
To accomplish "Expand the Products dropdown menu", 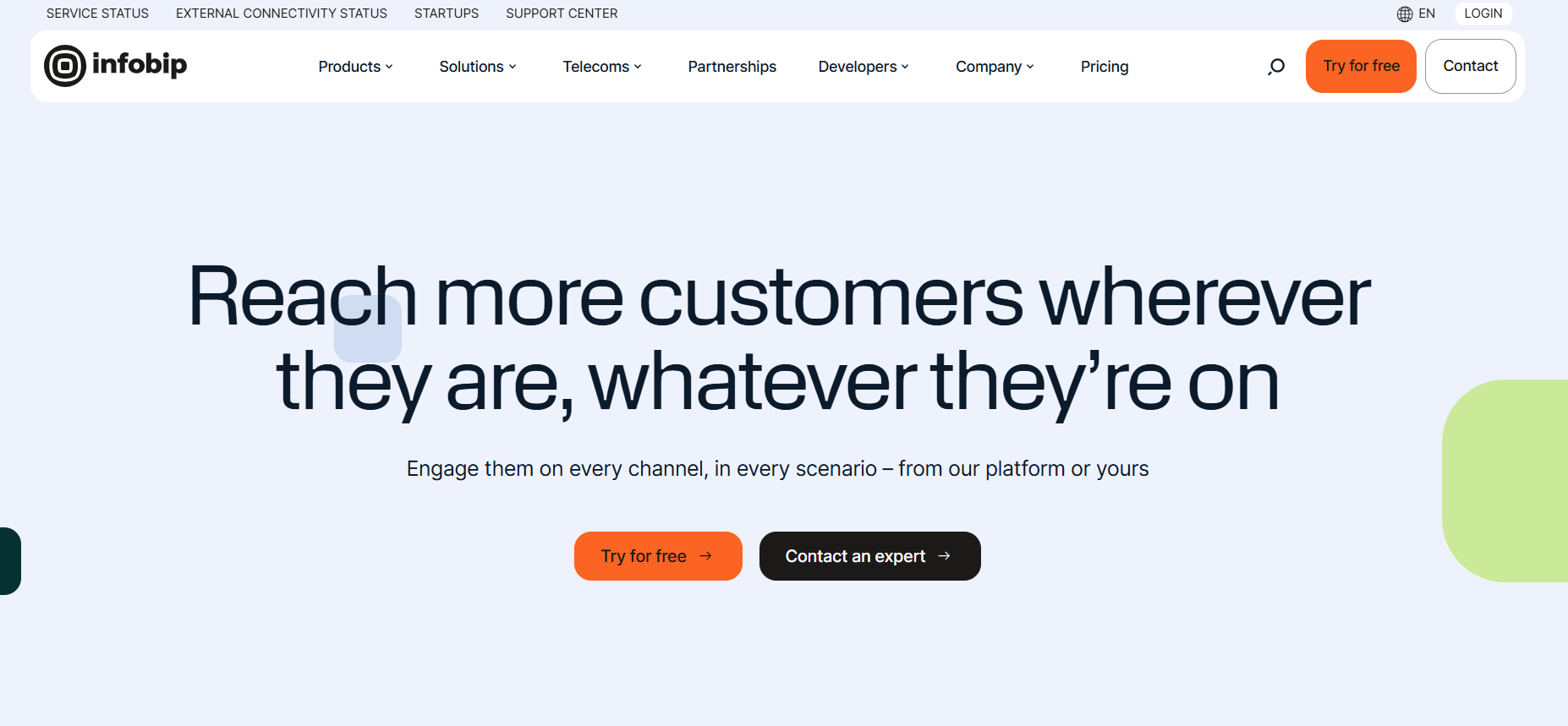I will click(355, 67).
